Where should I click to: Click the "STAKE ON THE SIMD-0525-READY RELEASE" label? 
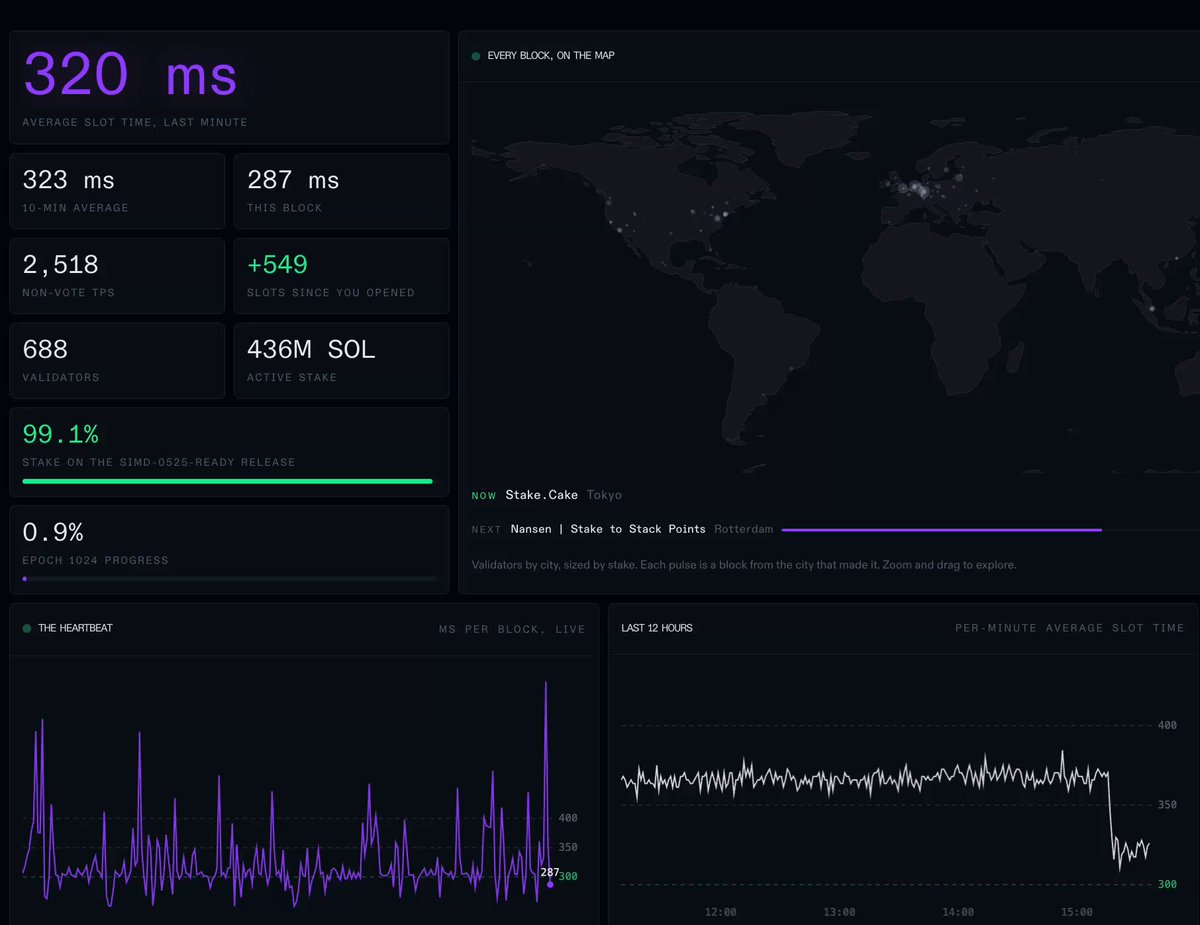point(159,462)
